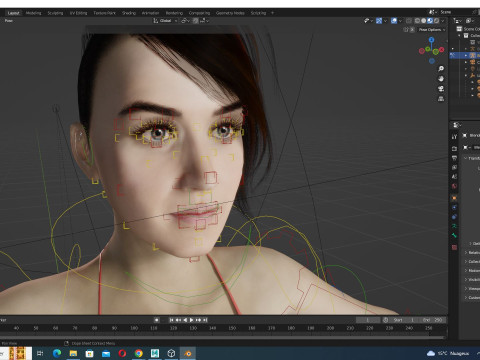Image resolution: width=480 pixels, height=360 pixels.
Task: Click the red X axis on navigation gizmo
Action: pos(442,50)
